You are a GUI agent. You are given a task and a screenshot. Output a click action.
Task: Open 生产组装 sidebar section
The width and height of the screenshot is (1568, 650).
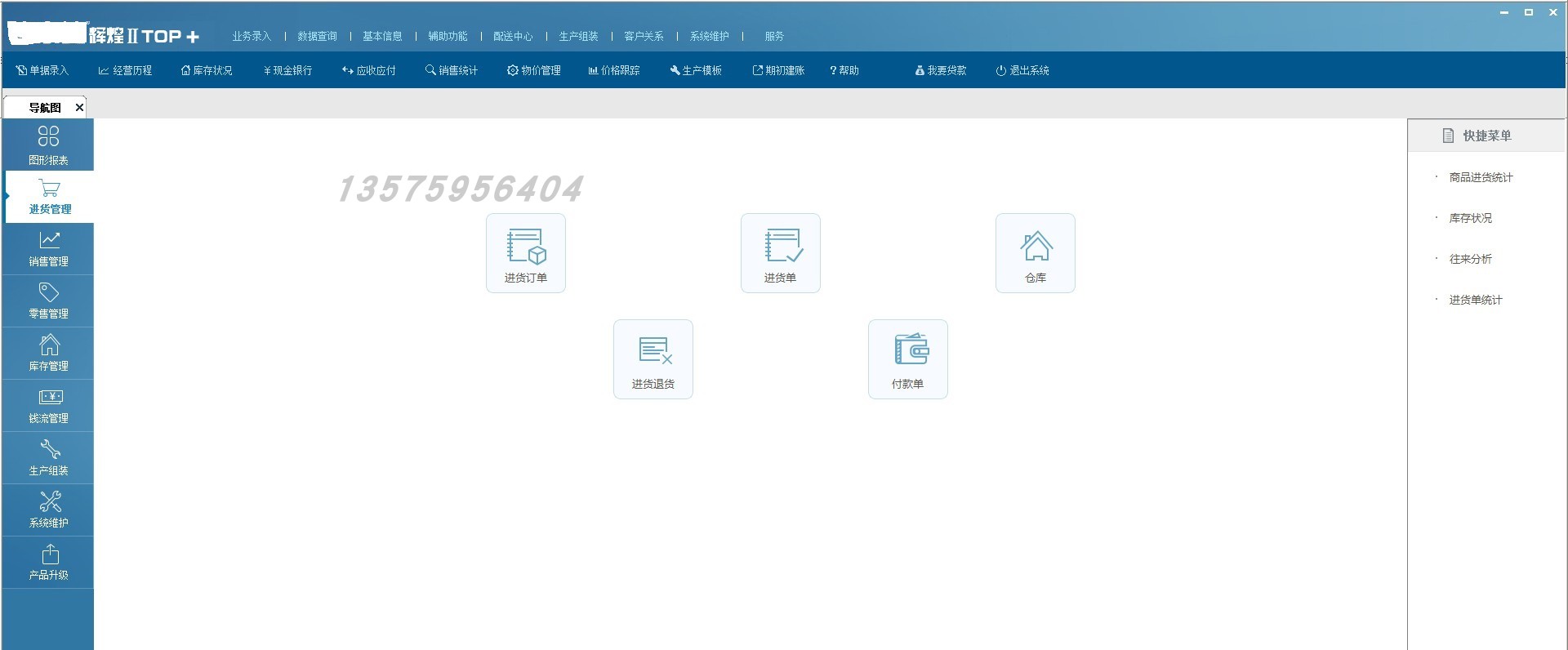pyautogui.click(x=48, y=458)
